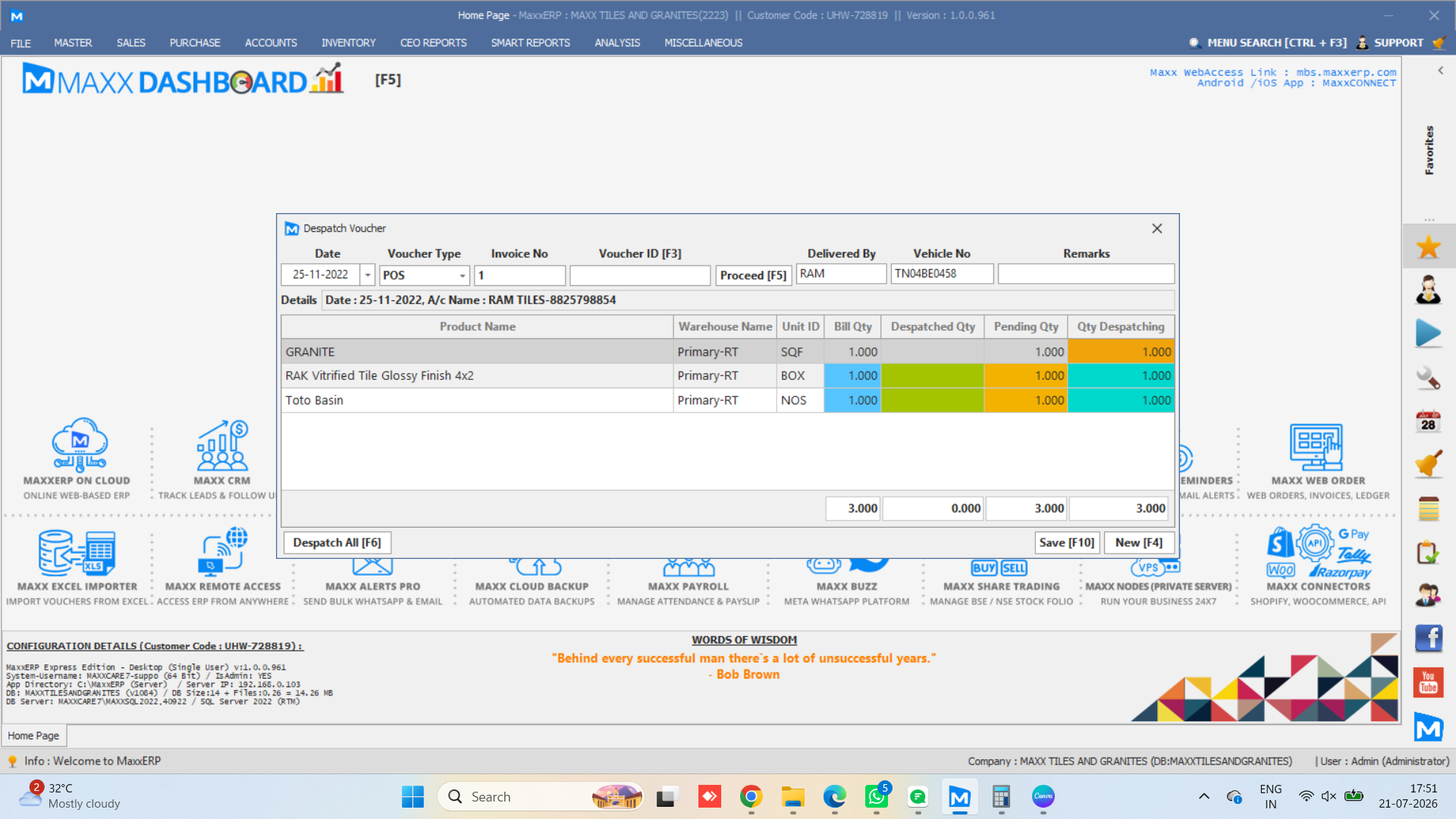Screen dimensions: 1456x819
Task: Open the Maxx Share Trading tile
Action: (x=1001, y=582)
